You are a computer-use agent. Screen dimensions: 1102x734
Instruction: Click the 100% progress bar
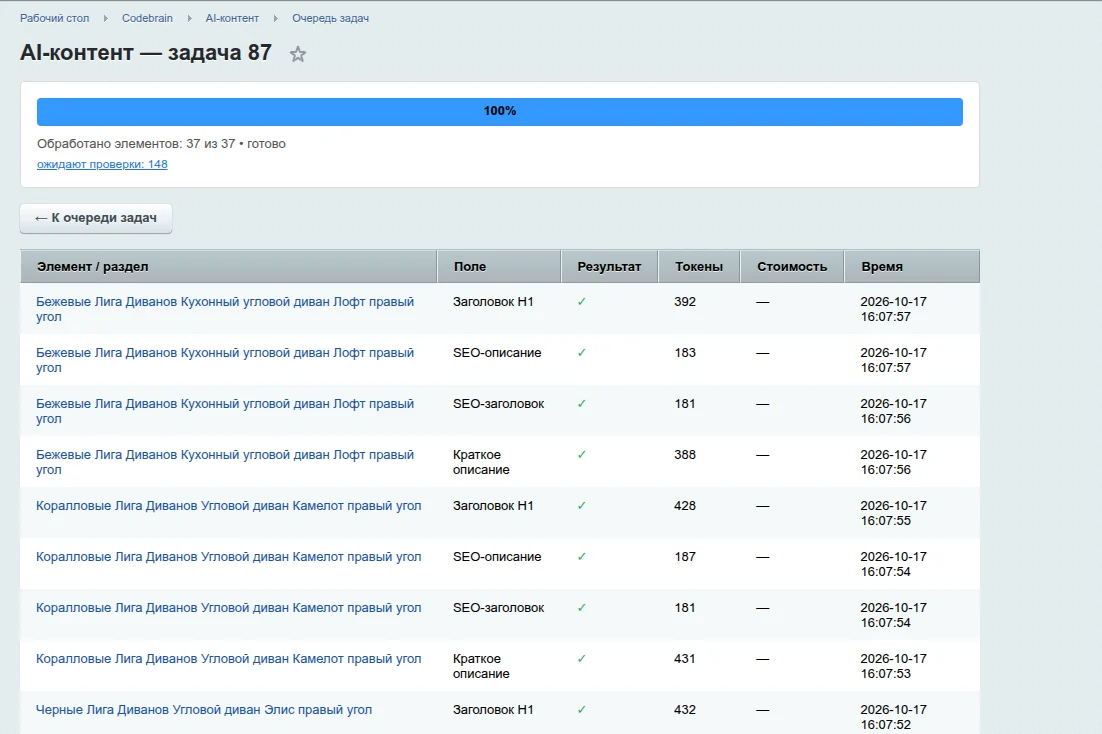coord(500,112)
